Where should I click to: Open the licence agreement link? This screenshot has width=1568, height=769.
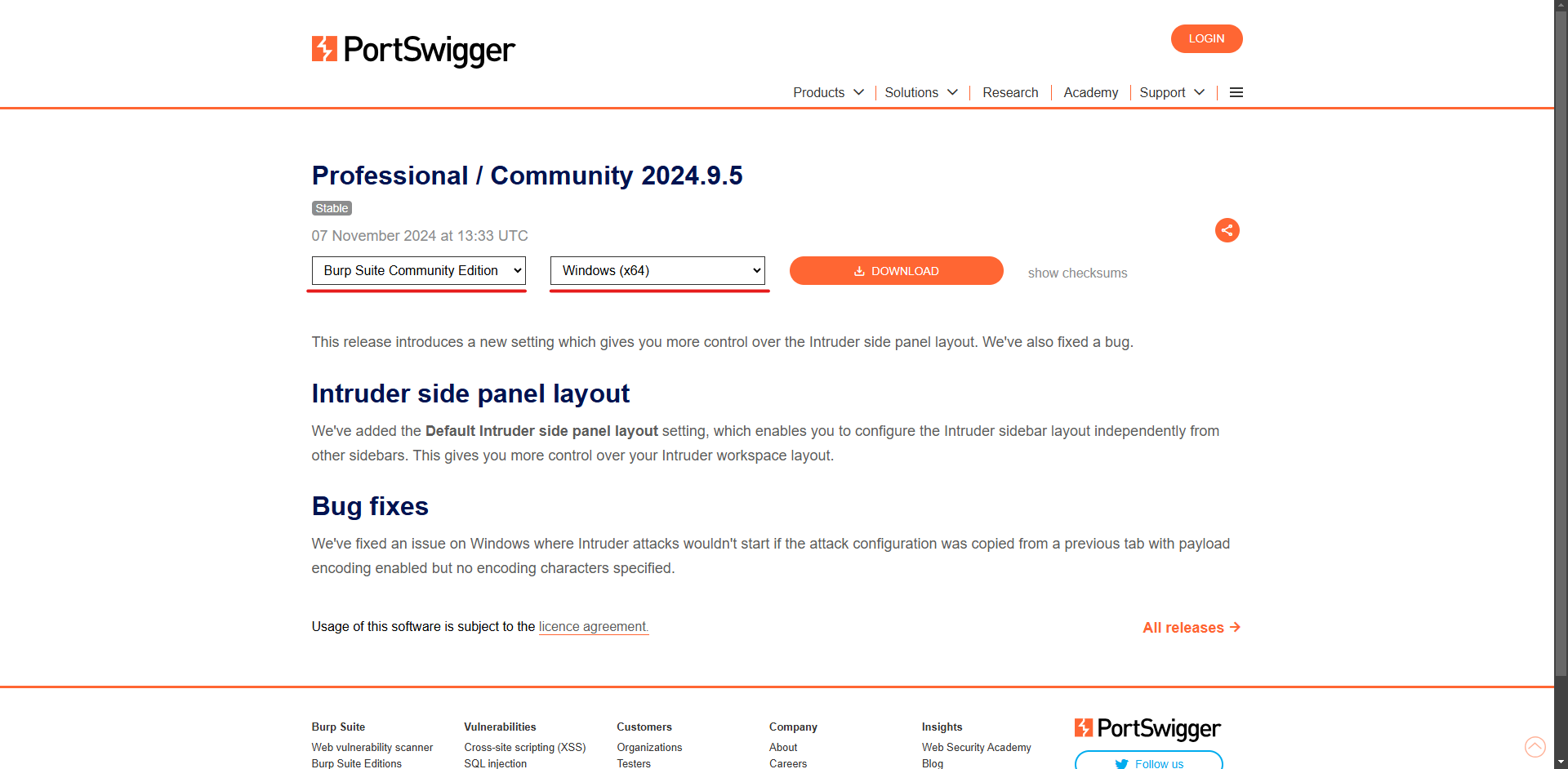[x=594, y=626]
